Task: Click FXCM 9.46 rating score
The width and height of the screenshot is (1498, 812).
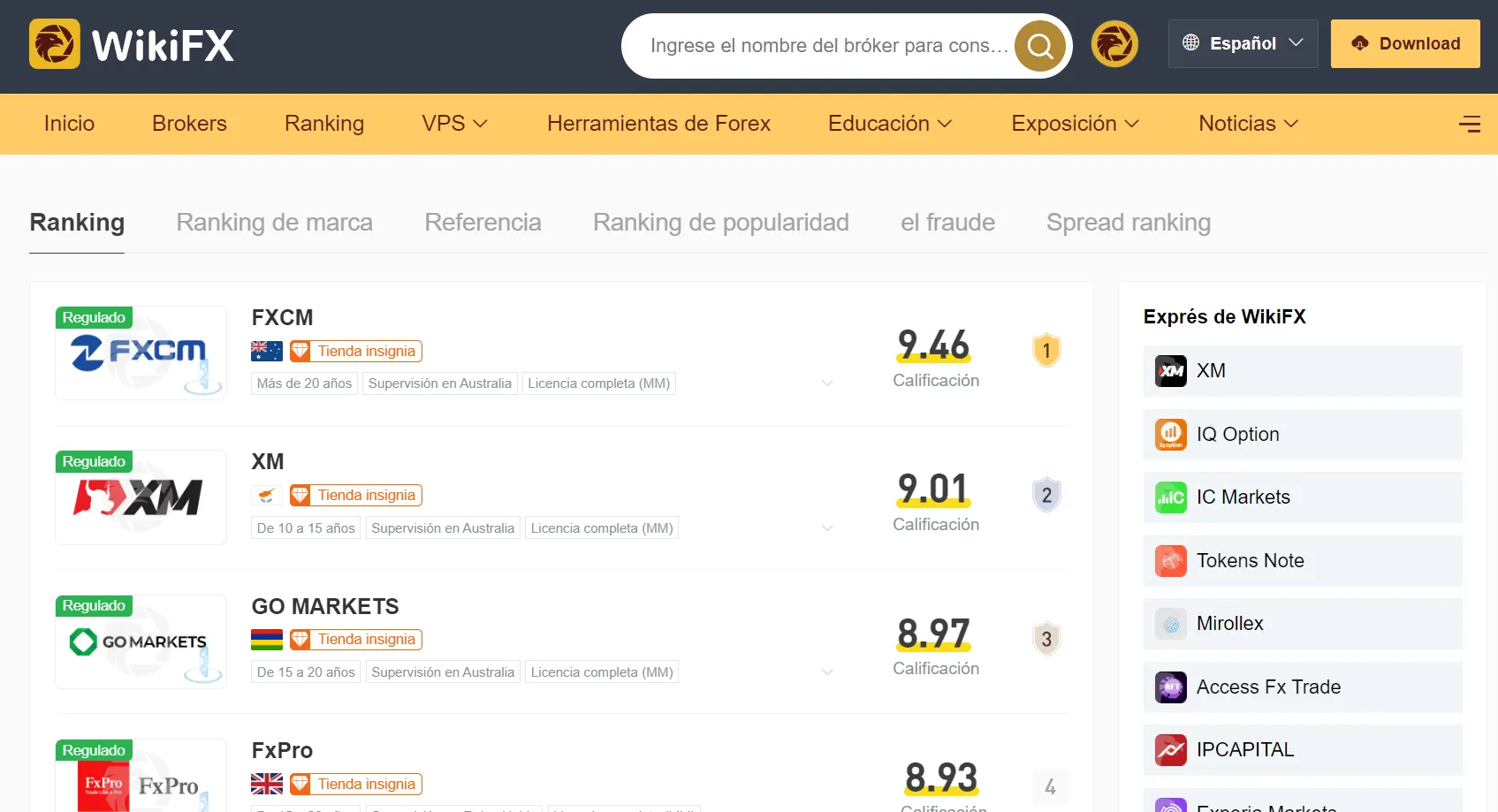Action: (x=934, y=345)
